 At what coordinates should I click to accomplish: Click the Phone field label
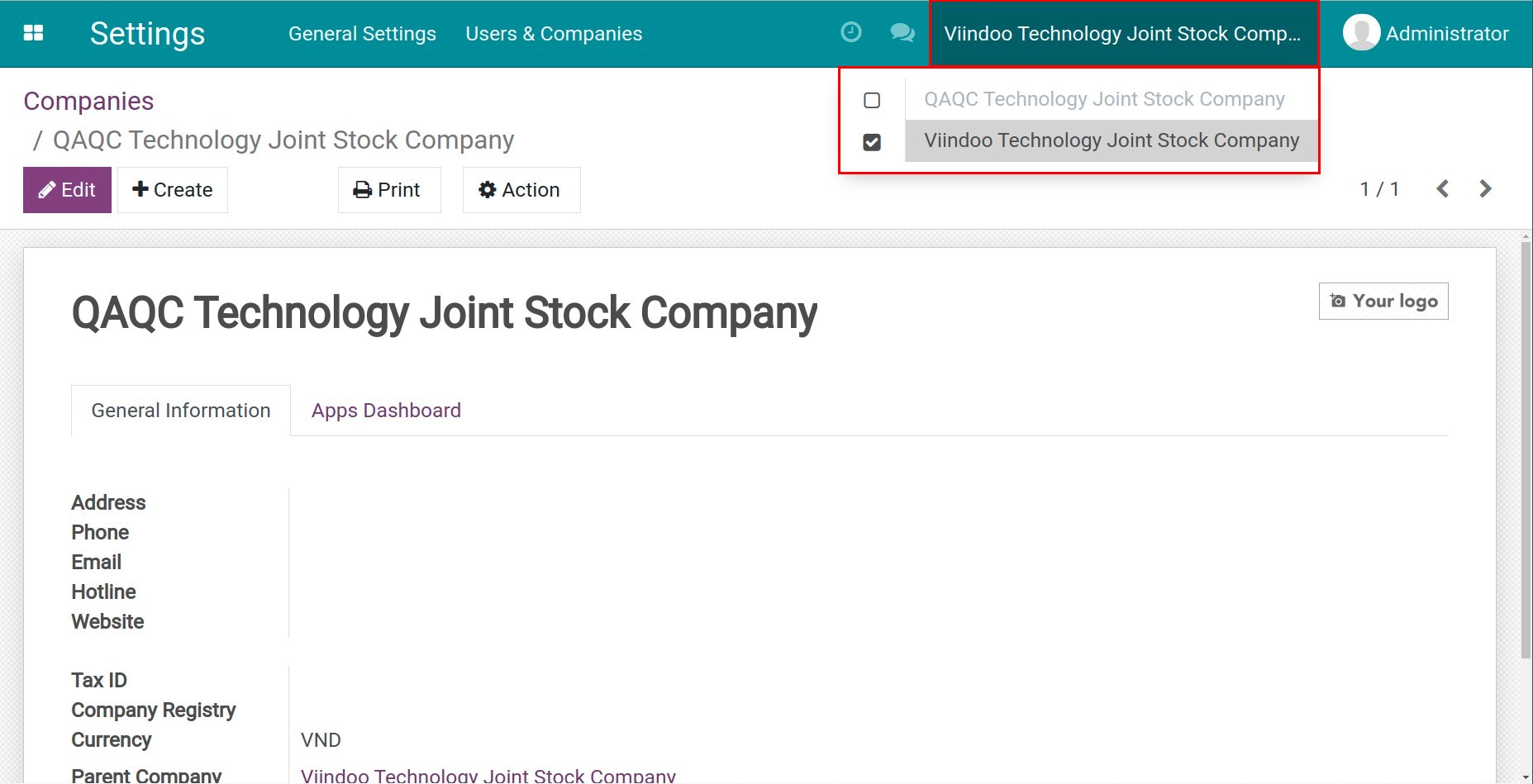click(100, 533)
